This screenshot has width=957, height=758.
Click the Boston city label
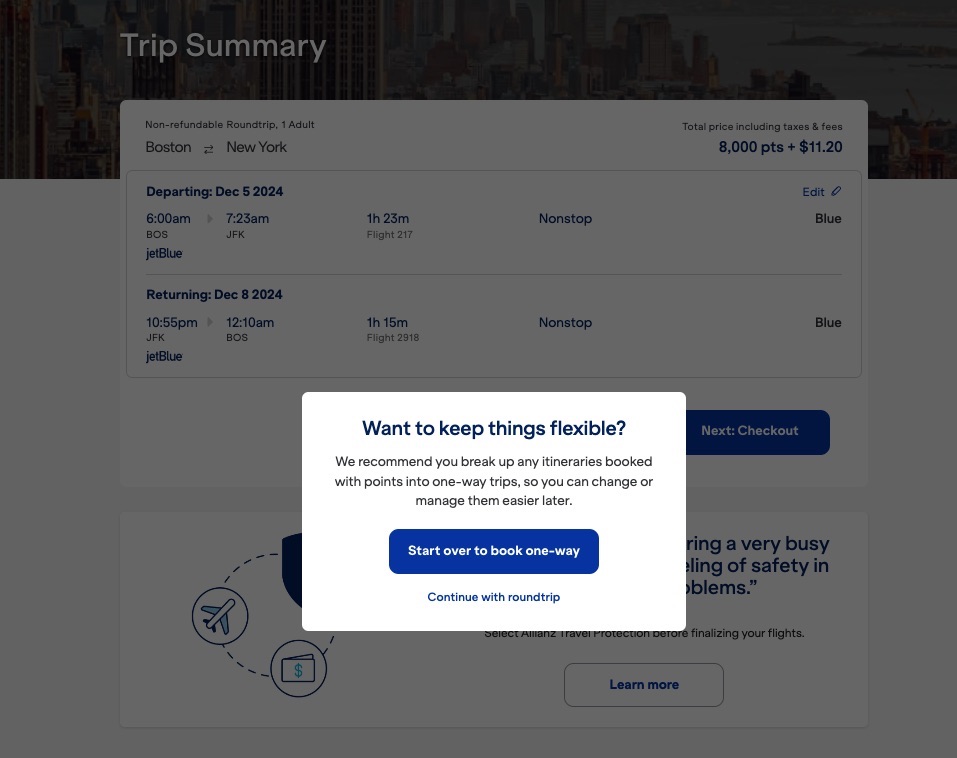[168, 147]
